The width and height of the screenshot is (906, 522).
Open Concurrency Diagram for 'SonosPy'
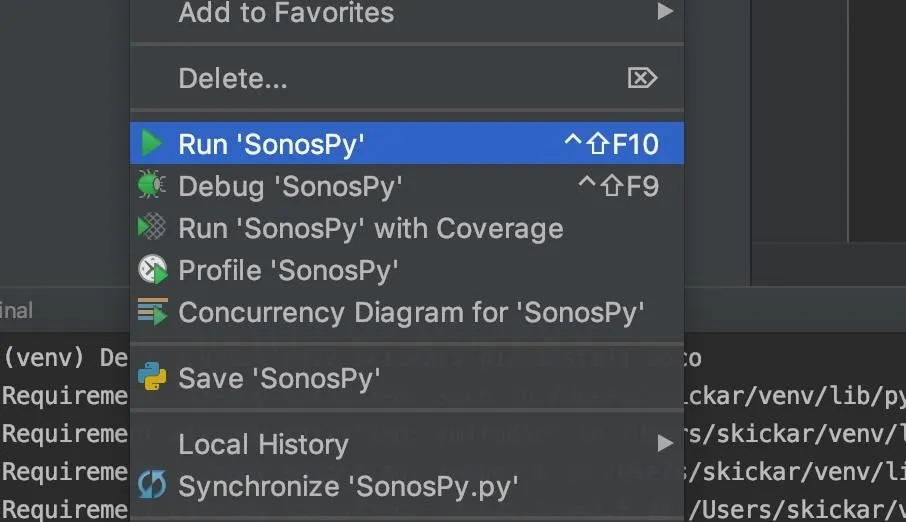[x=407, y=312]
